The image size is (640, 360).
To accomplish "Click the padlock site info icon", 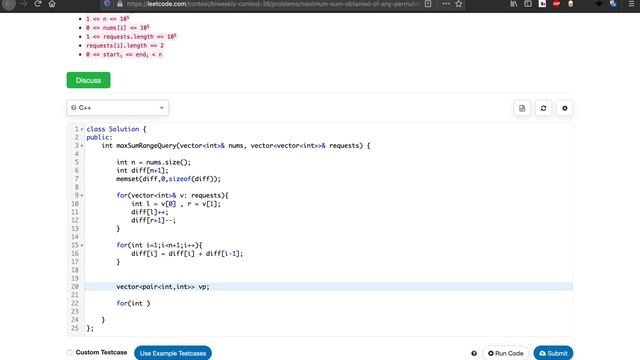I will click(x=120, y=4).
